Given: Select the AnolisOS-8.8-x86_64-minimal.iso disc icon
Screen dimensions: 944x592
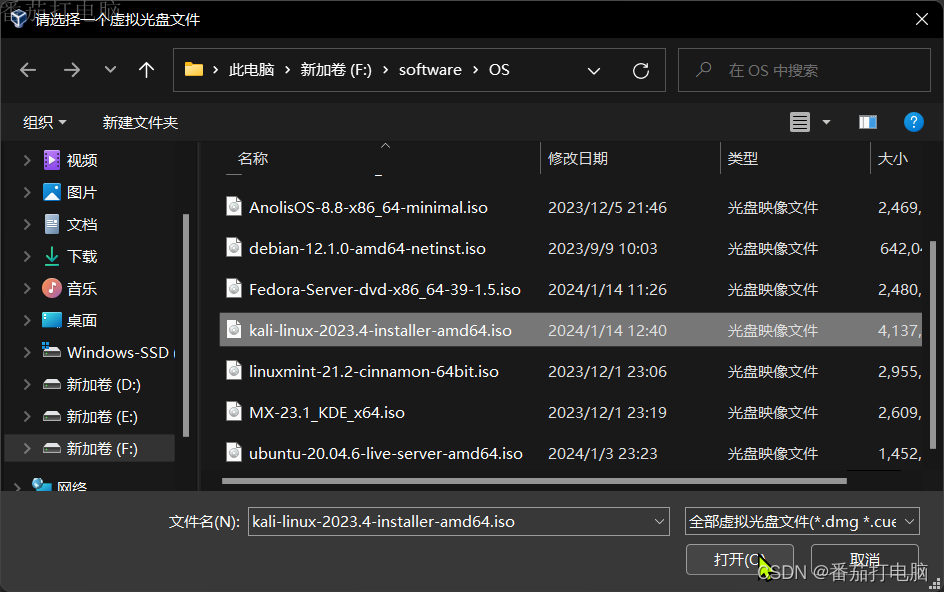Looking at the screenshot, I should click(234, 207).
